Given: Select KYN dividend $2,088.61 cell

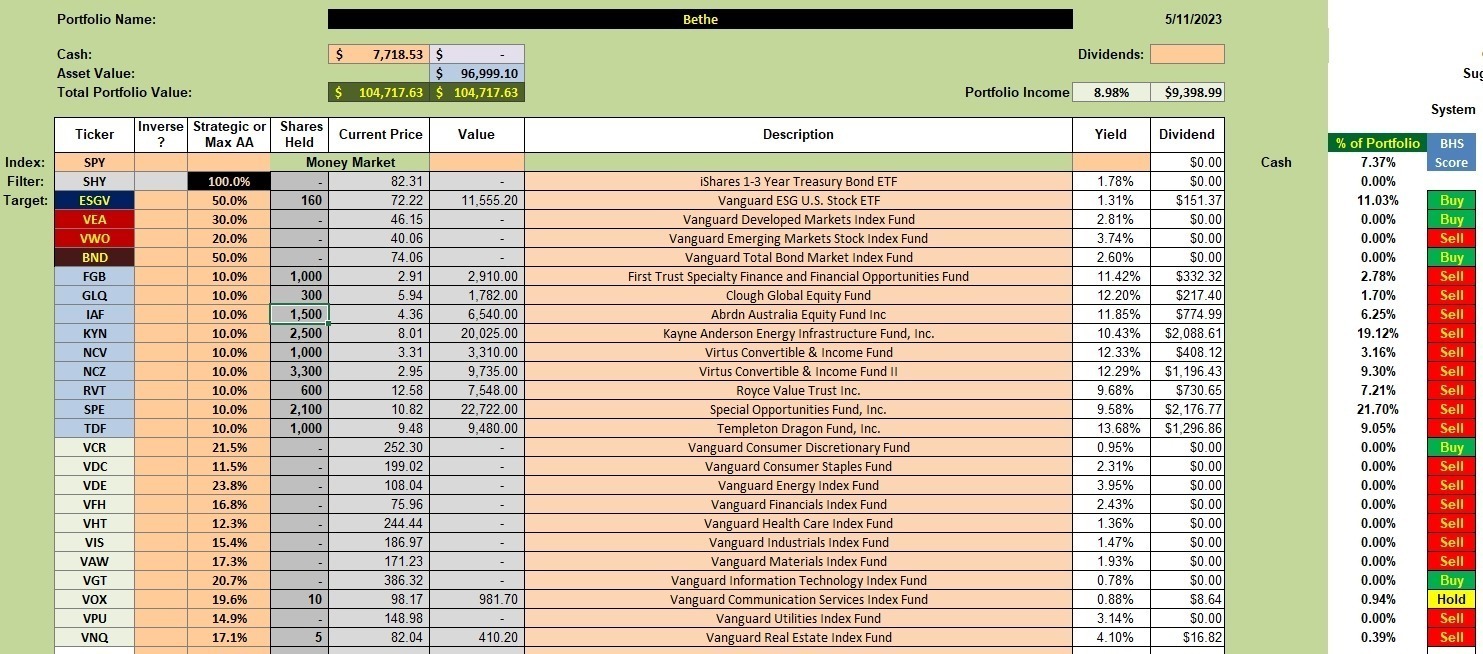Looking at the screenshot, I should [1187, 333].
